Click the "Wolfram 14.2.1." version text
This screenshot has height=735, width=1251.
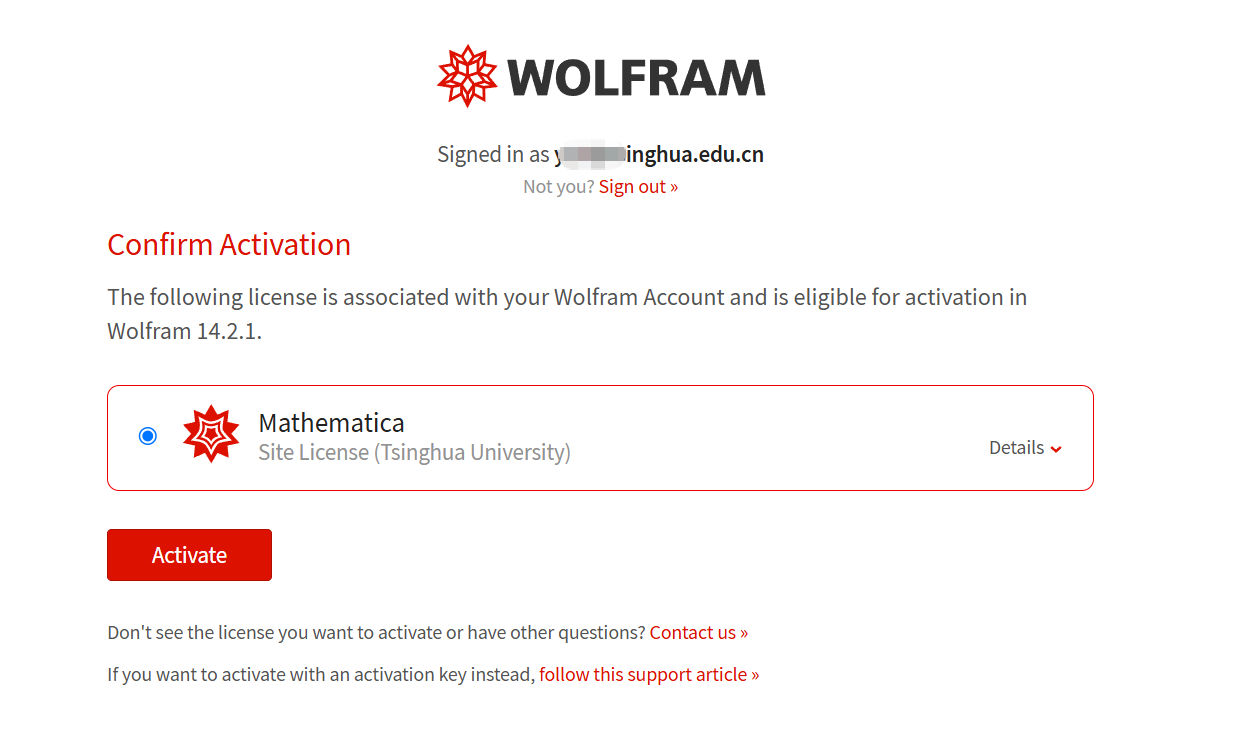[184, 331]
